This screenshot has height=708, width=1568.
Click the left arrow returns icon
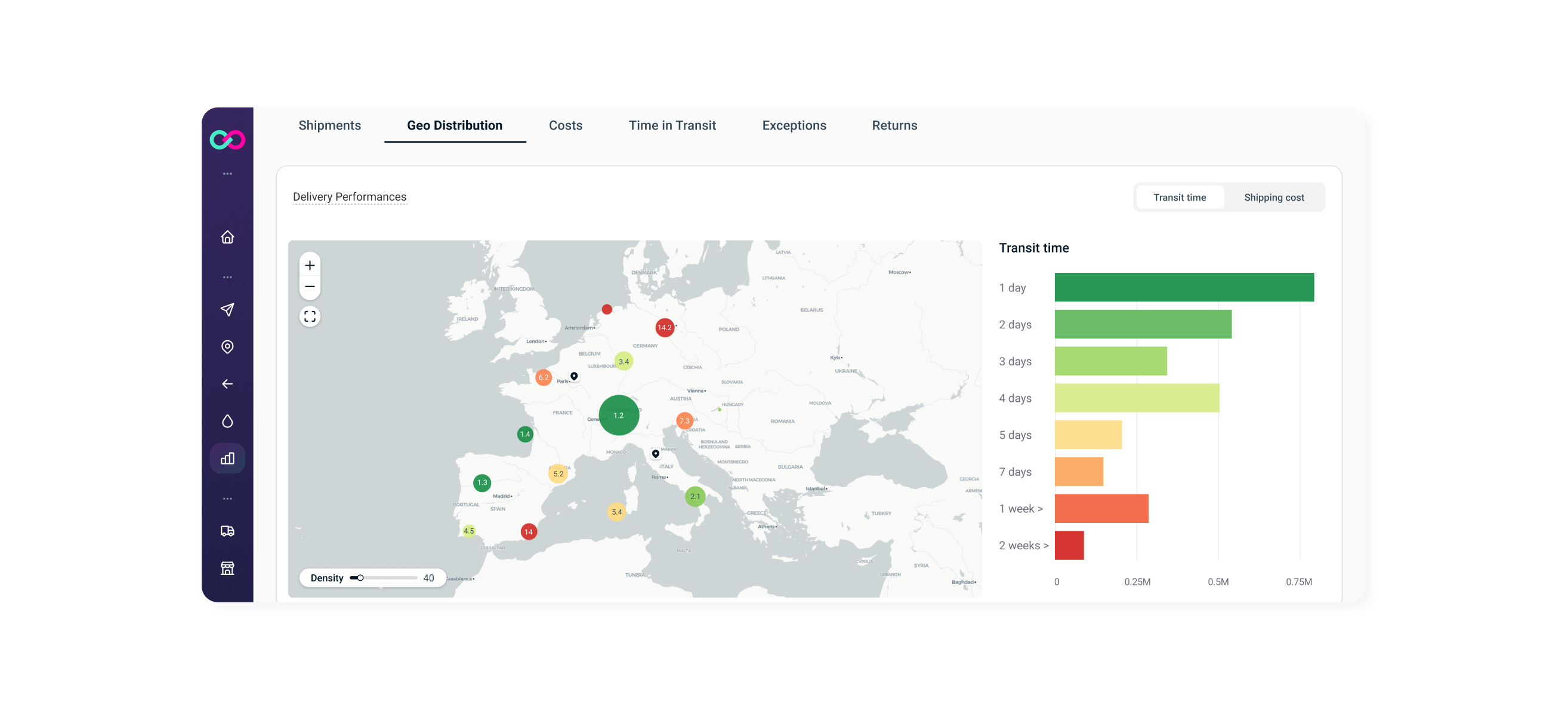(x=227, y=384)
